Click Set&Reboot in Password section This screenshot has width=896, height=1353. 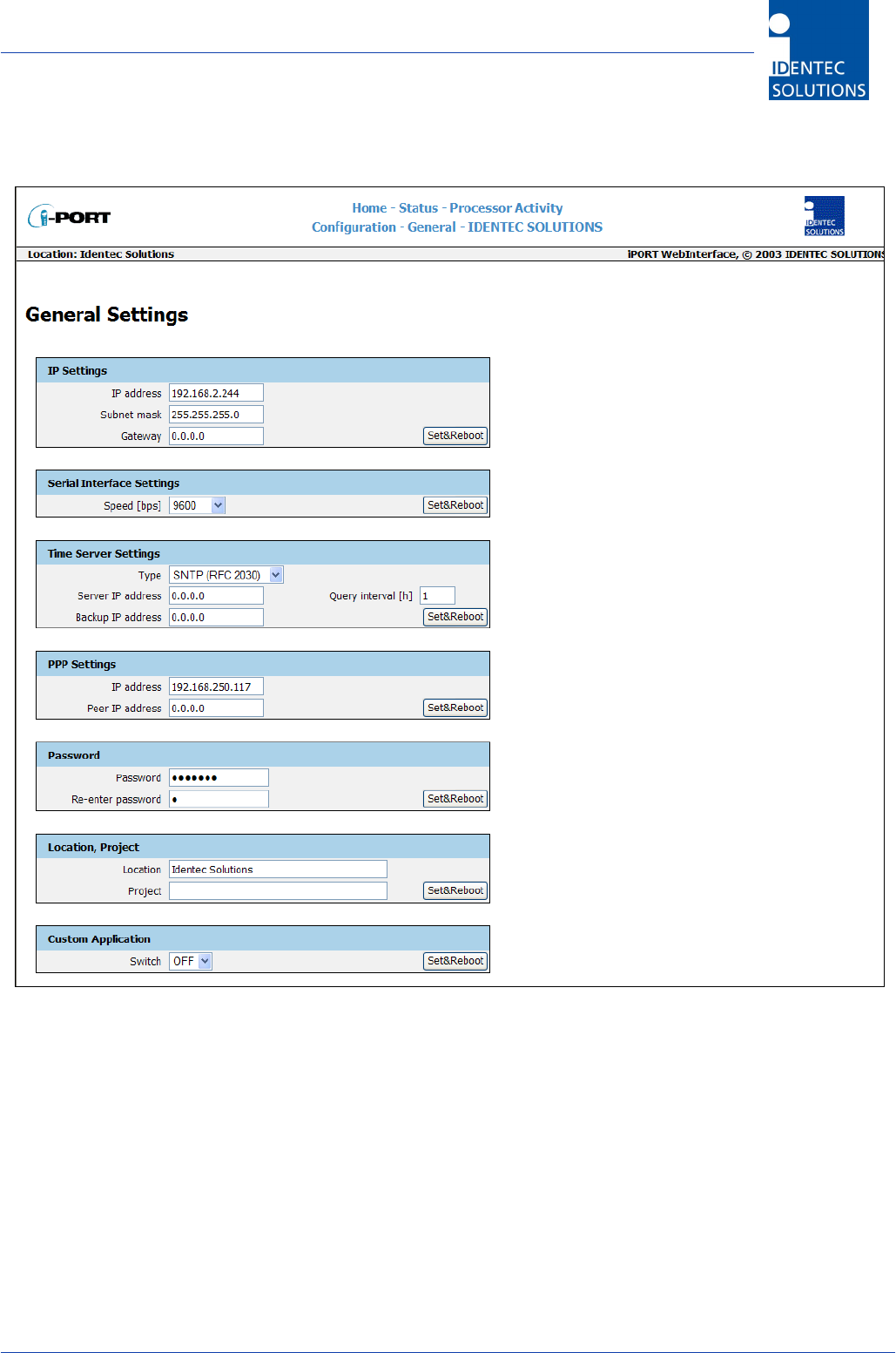455,799
